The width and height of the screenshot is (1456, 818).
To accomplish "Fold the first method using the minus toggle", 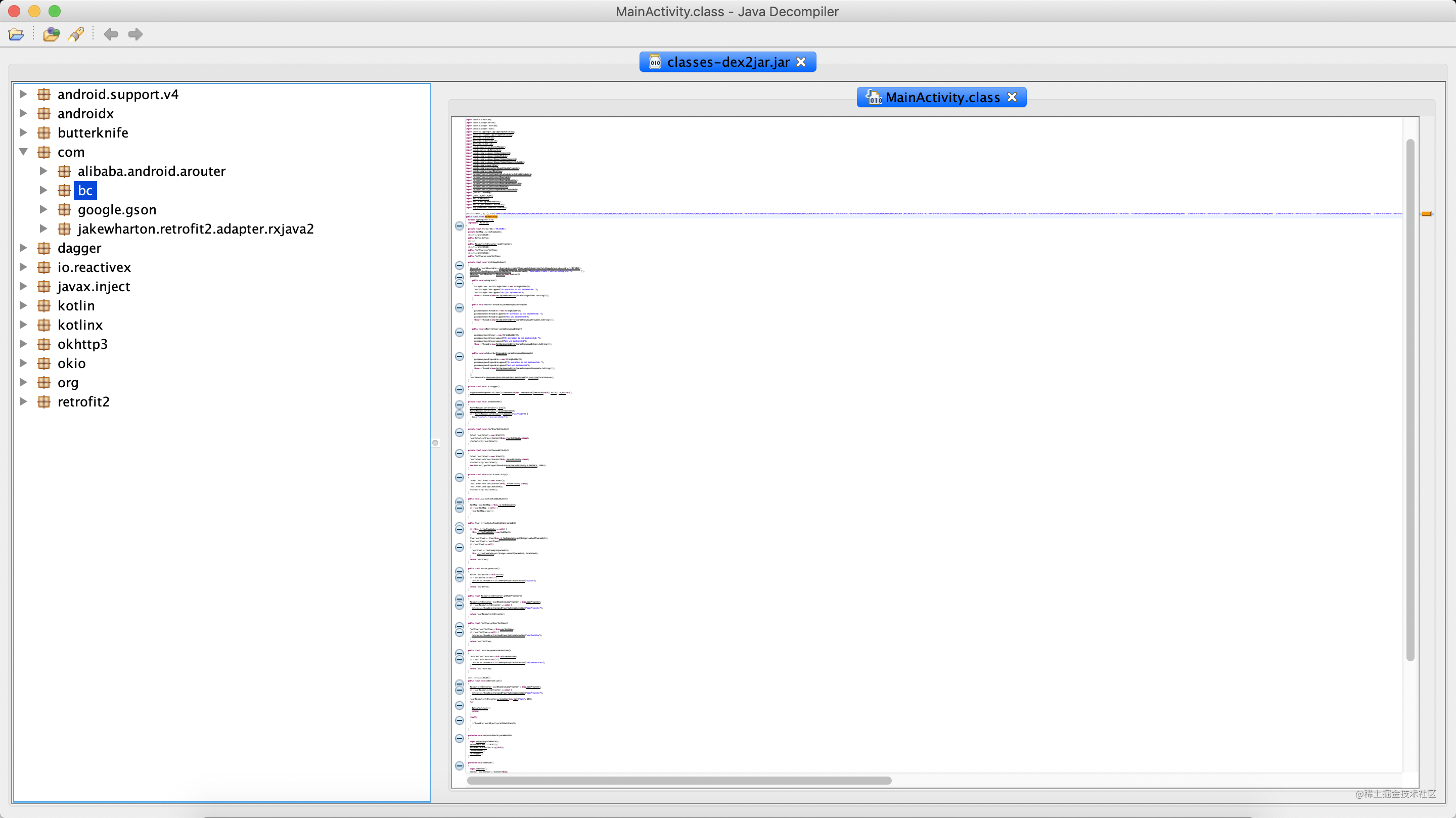I will point(459,265).
